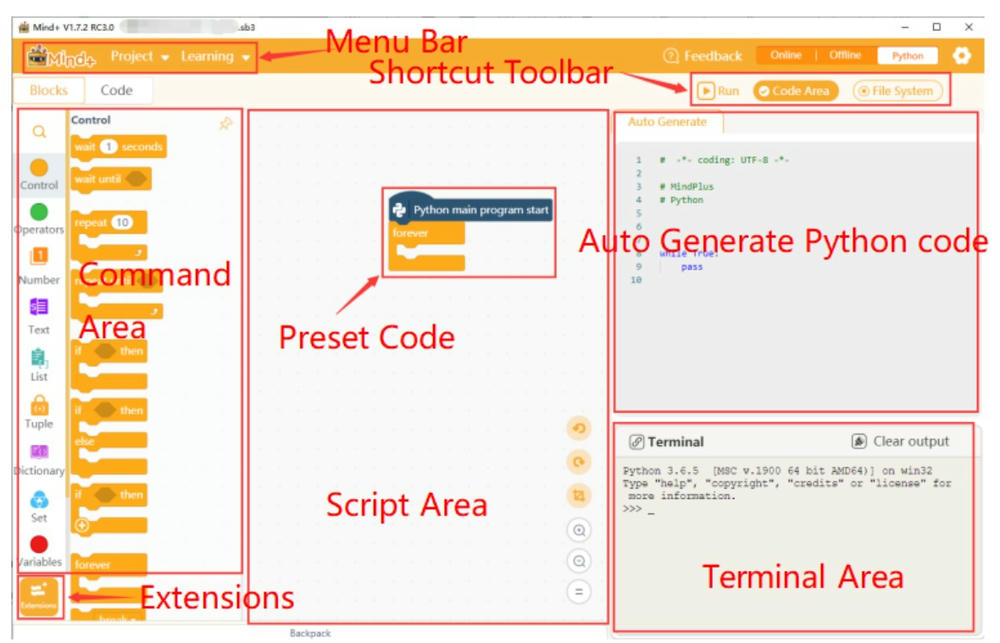Click the Feedback question mark icon
This screenshot has height=643, width=1000.
coord(671,56)
